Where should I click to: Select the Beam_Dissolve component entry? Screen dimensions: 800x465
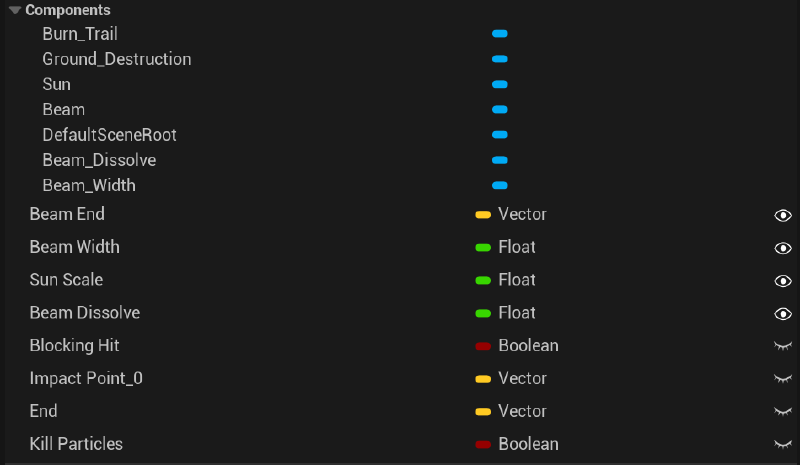(99, 160)
